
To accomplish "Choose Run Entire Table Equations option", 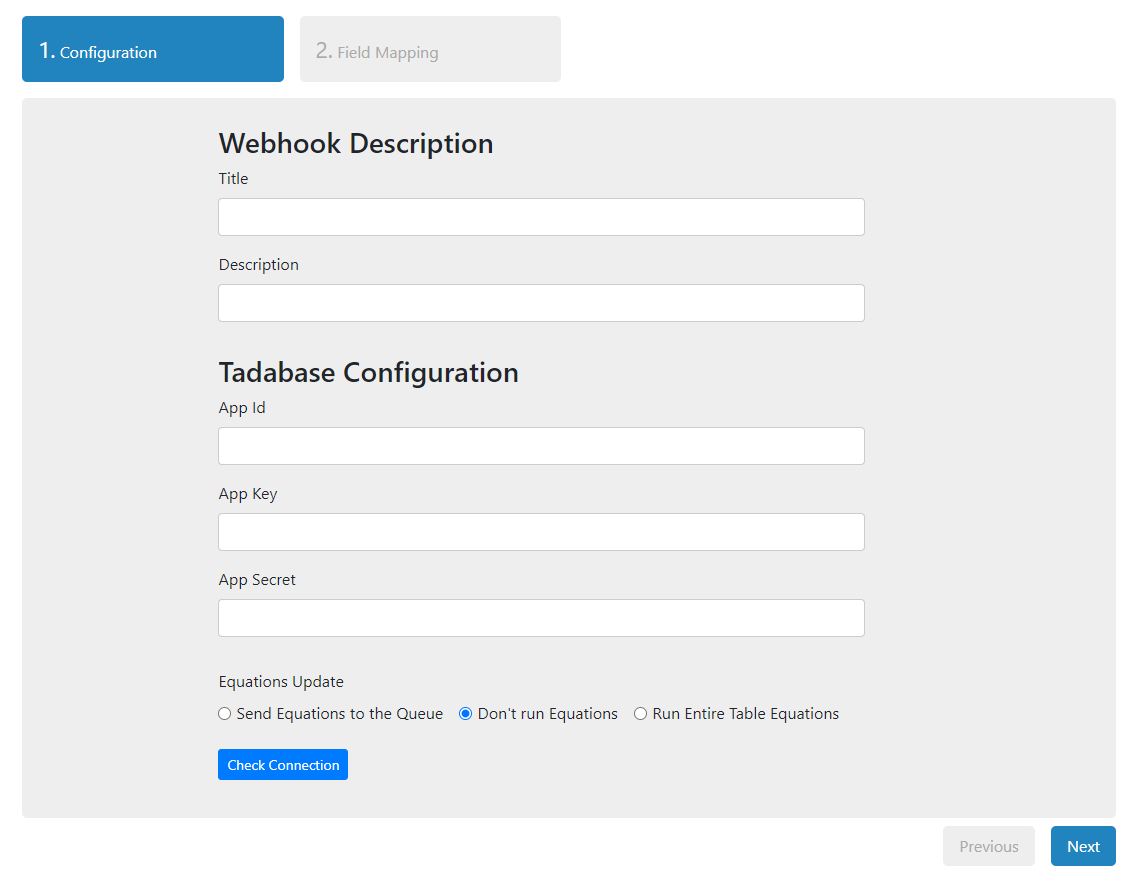I will tap(640, 714).
